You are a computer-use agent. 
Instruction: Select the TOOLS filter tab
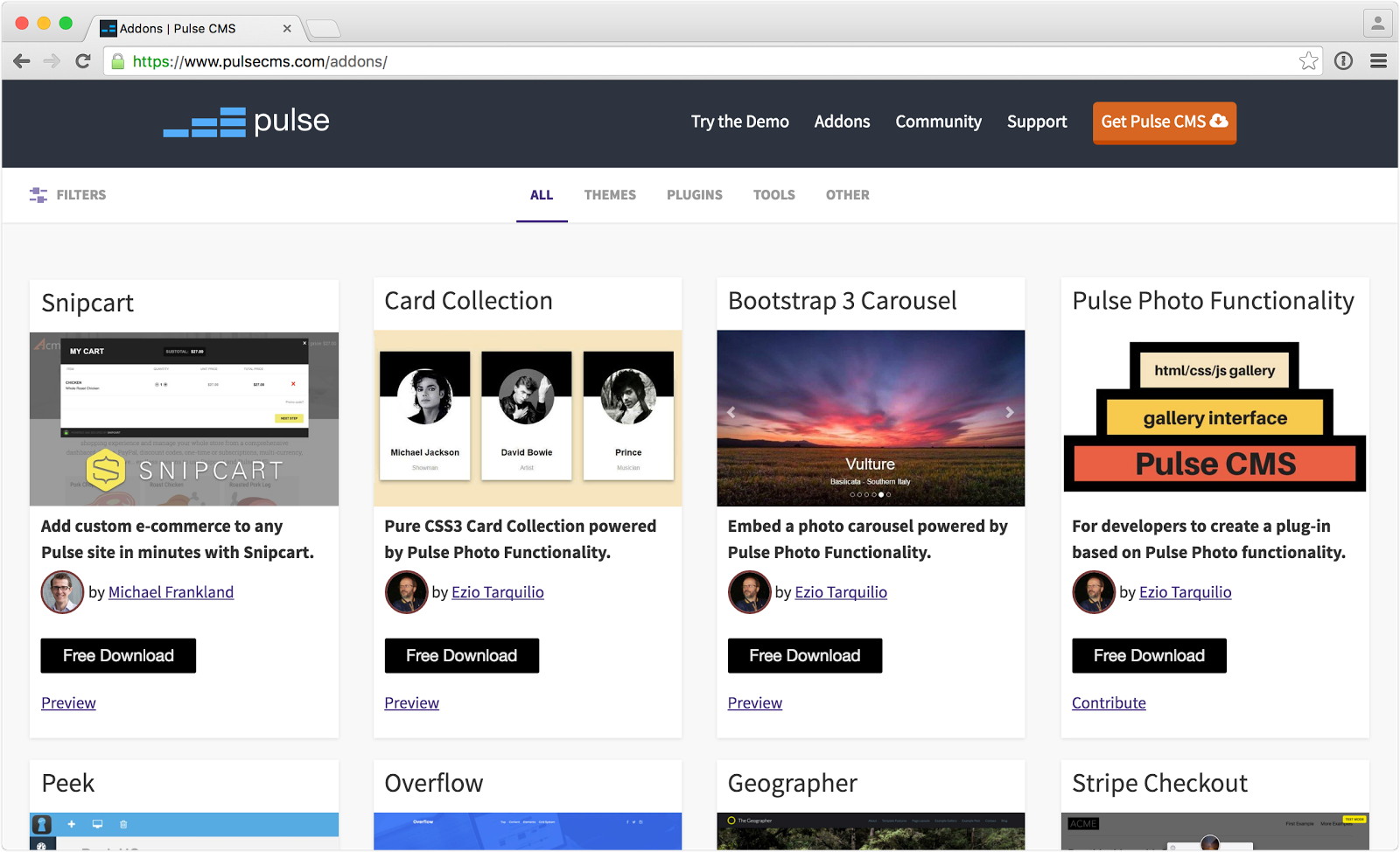point(774,195)
